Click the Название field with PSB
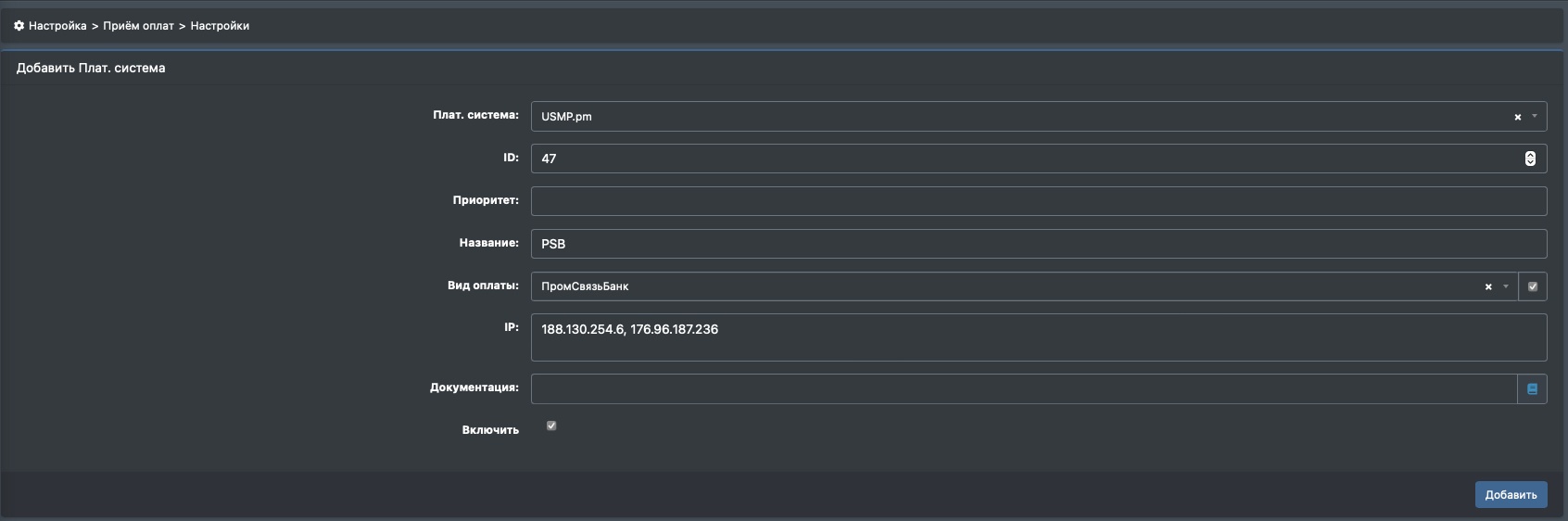 coord(1038,244)
